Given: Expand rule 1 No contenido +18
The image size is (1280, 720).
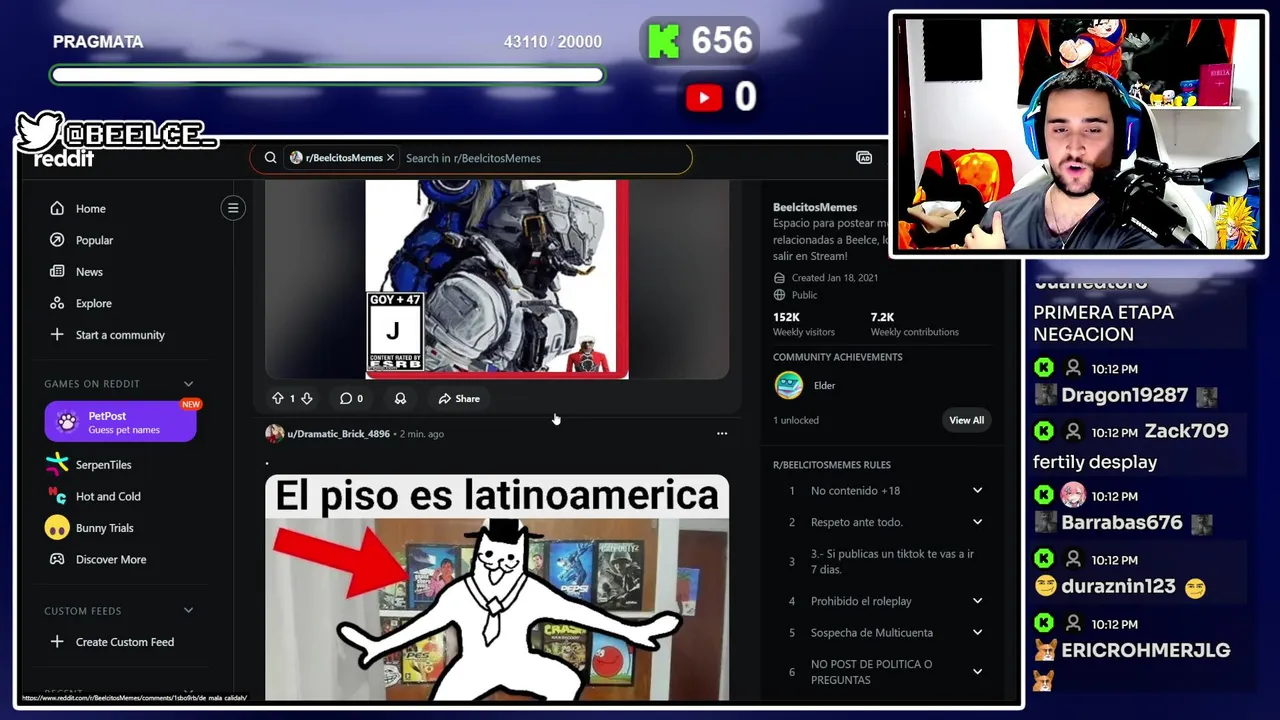Looking at the screenshot, I should (977, 490).
